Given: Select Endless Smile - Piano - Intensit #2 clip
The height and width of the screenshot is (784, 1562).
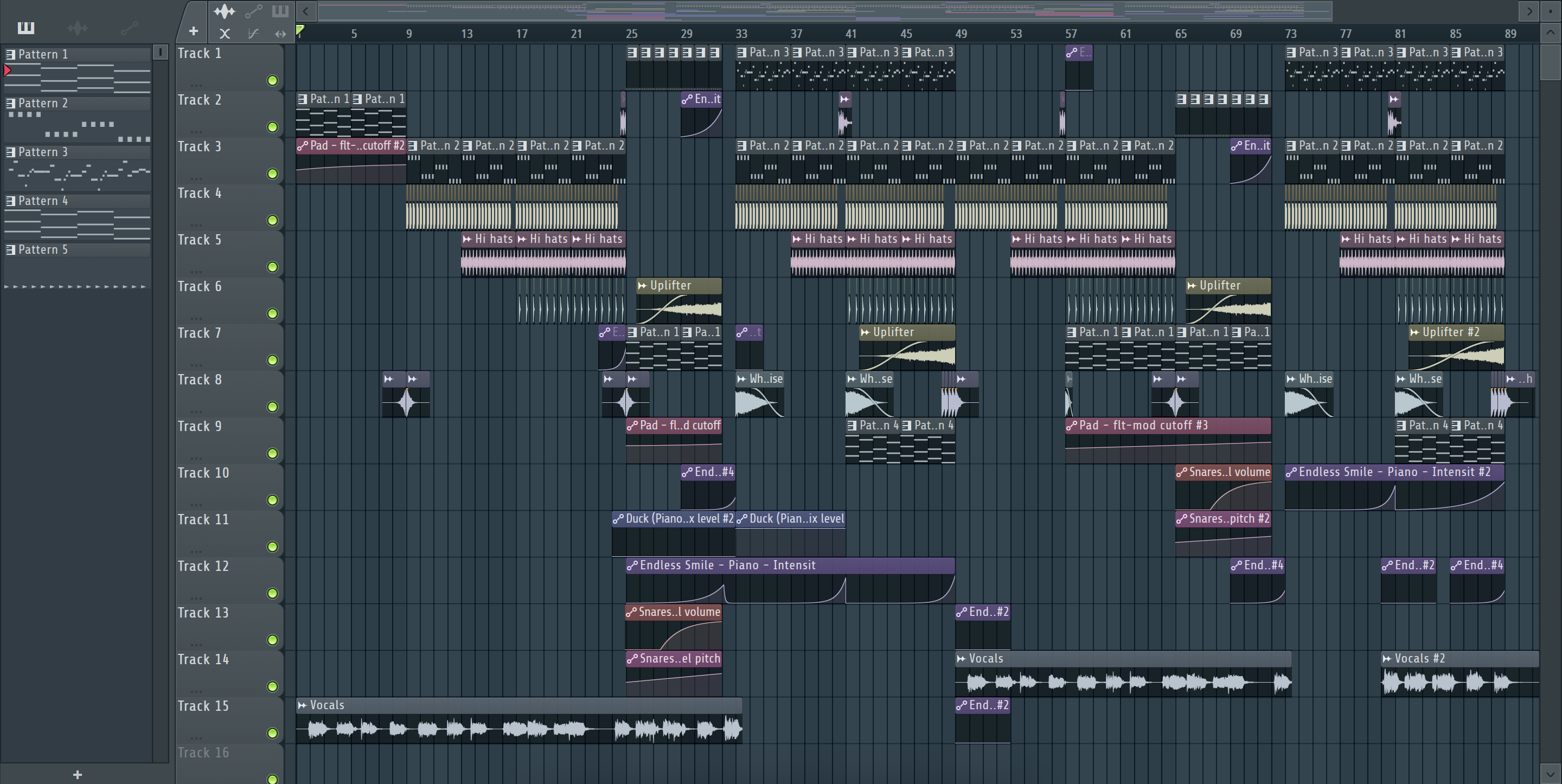Looking at the screenshot, I should [x=1394, y=487].
